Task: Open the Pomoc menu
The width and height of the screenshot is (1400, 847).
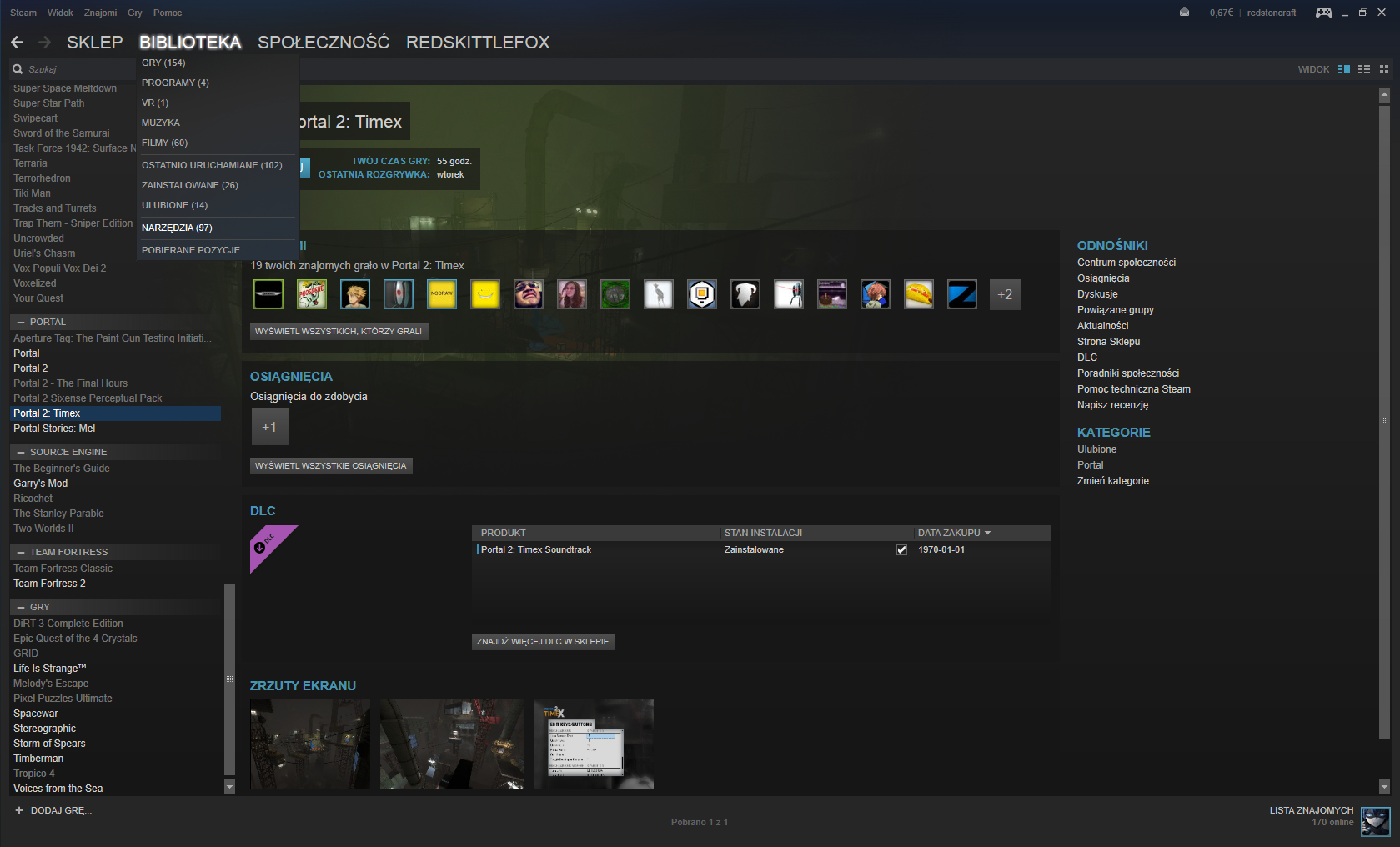Action: pyautogui.click(x=168, y=13)
